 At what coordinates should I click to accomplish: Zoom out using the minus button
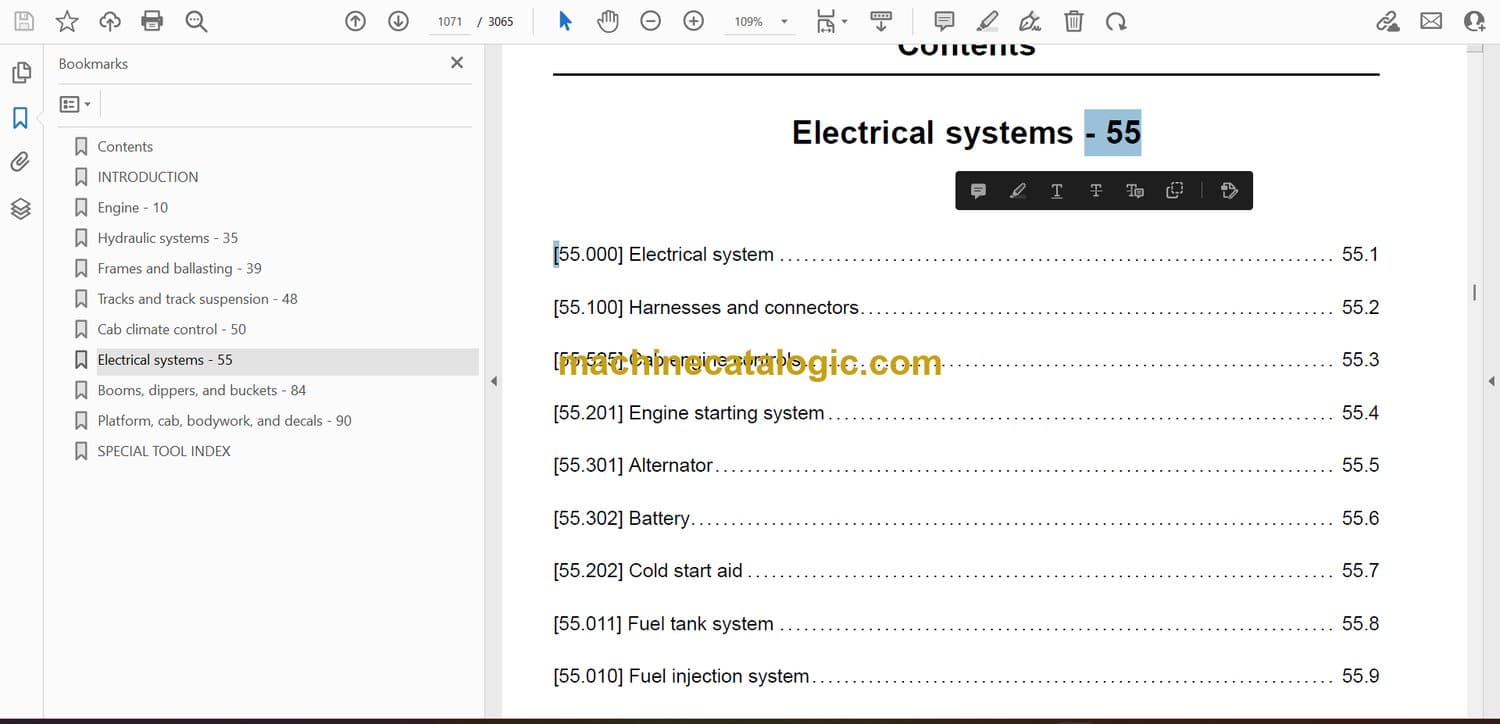coord(651,21)
